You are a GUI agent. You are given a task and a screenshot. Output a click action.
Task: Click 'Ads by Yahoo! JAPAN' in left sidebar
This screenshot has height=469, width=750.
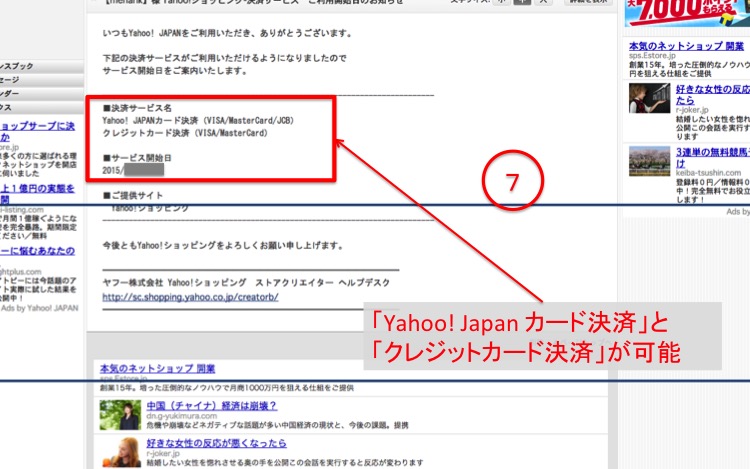click(x=40, y=308)
